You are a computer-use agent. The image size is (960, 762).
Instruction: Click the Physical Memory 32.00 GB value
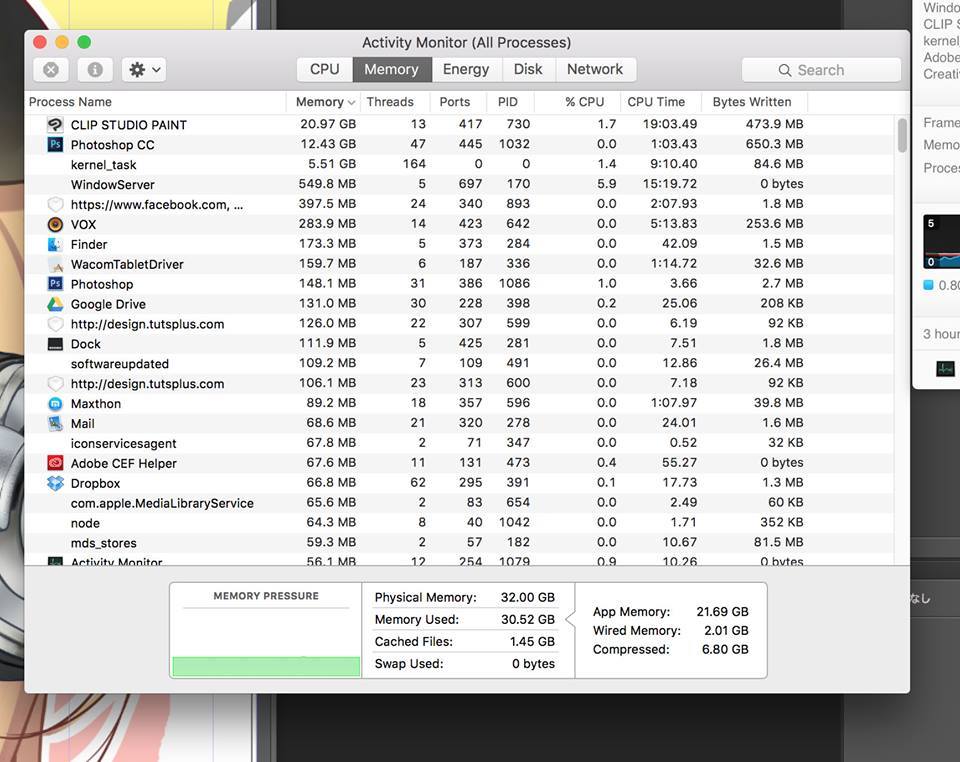[528, 597]
